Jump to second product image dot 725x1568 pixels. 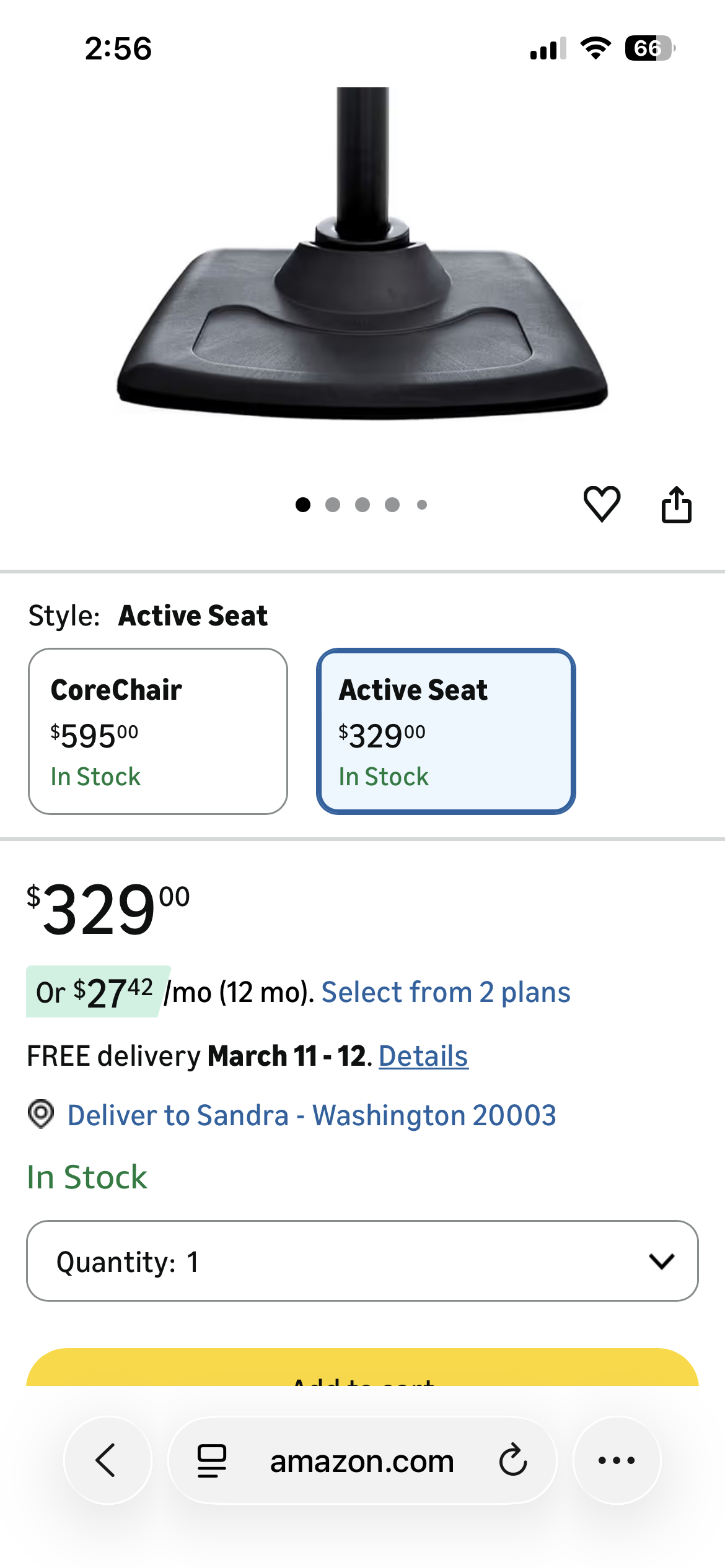(333, 505)
